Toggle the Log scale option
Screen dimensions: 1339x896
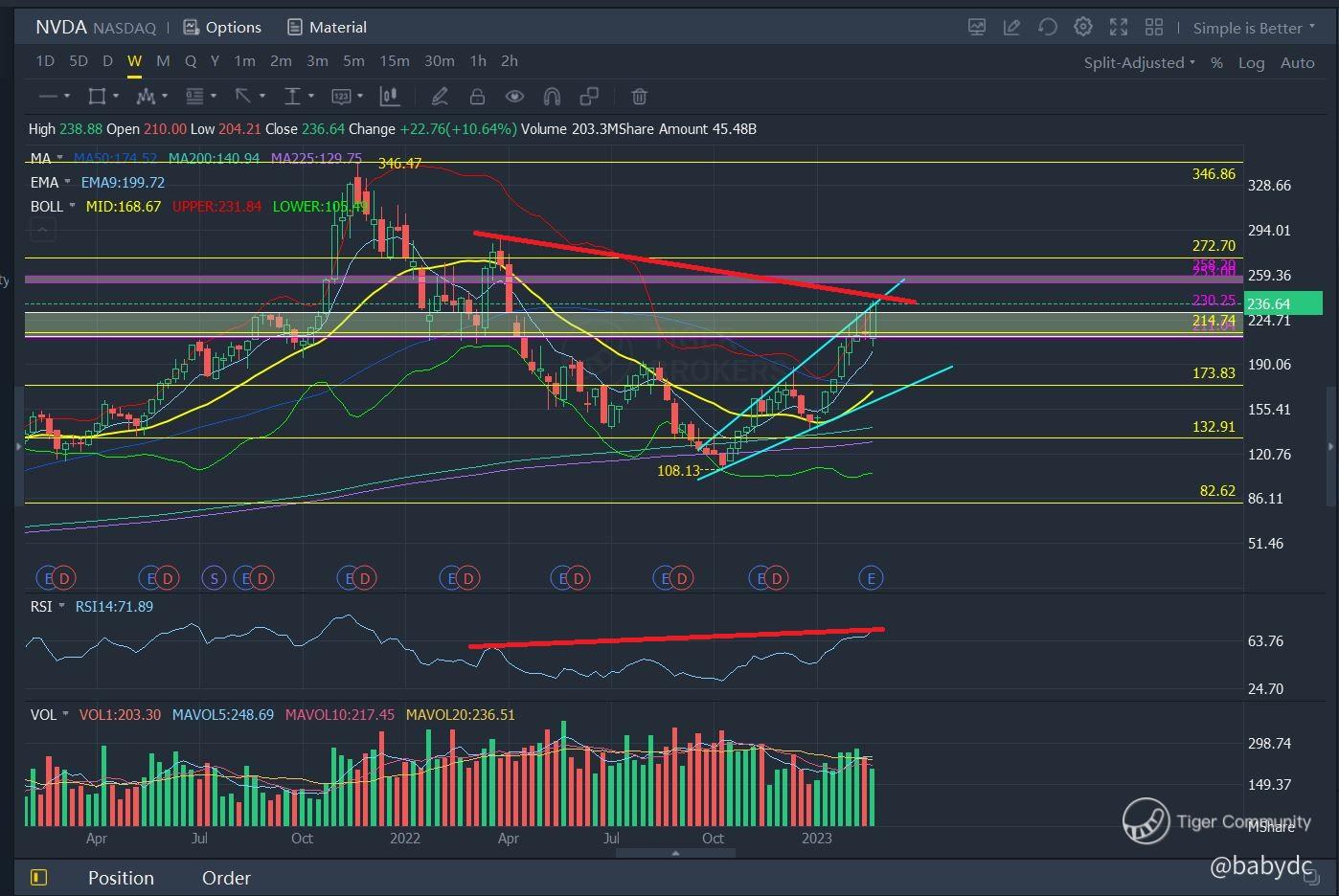(x=1251, y=62)
